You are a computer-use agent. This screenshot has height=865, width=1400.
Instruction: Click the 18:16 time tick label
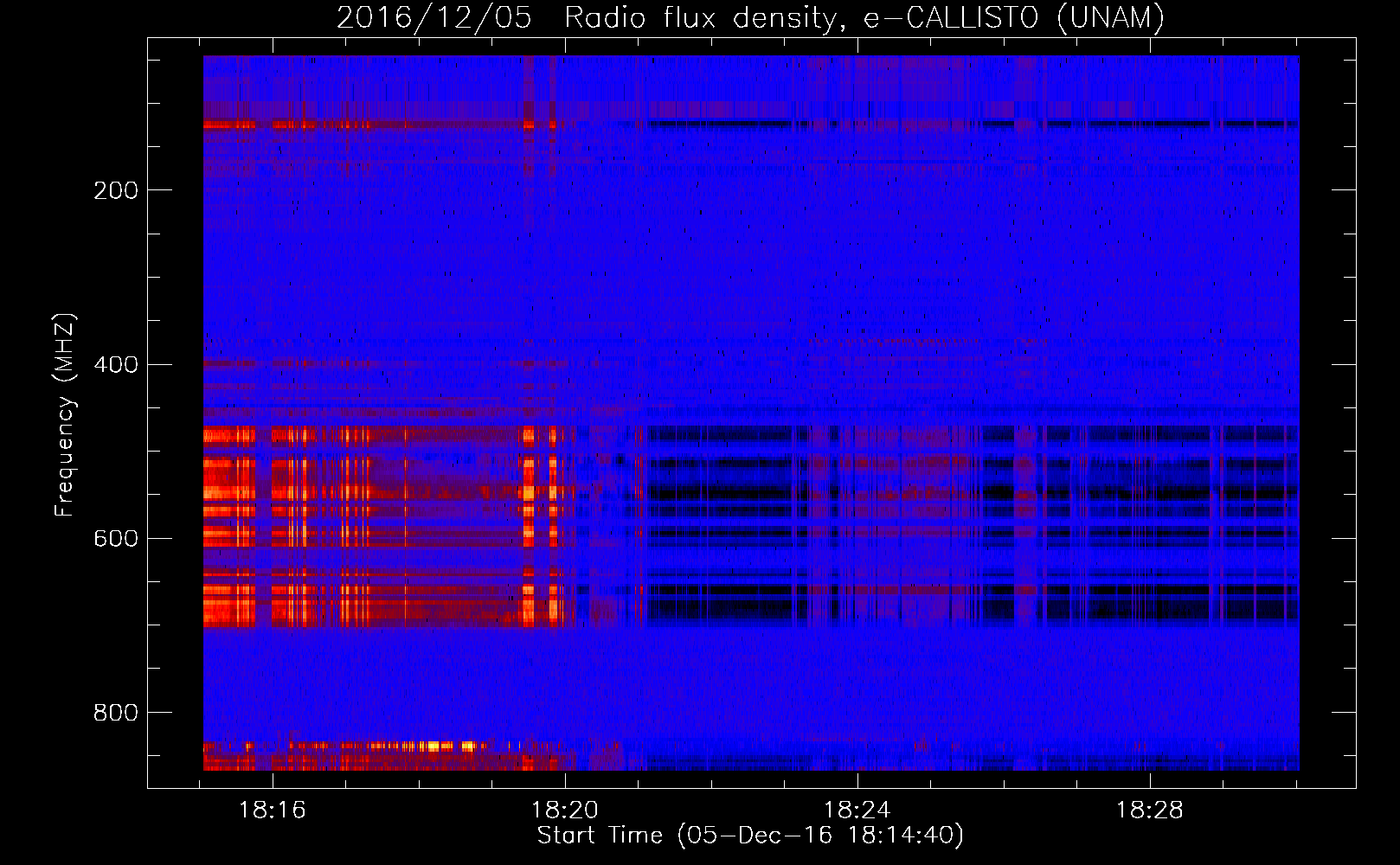(273, 811)
